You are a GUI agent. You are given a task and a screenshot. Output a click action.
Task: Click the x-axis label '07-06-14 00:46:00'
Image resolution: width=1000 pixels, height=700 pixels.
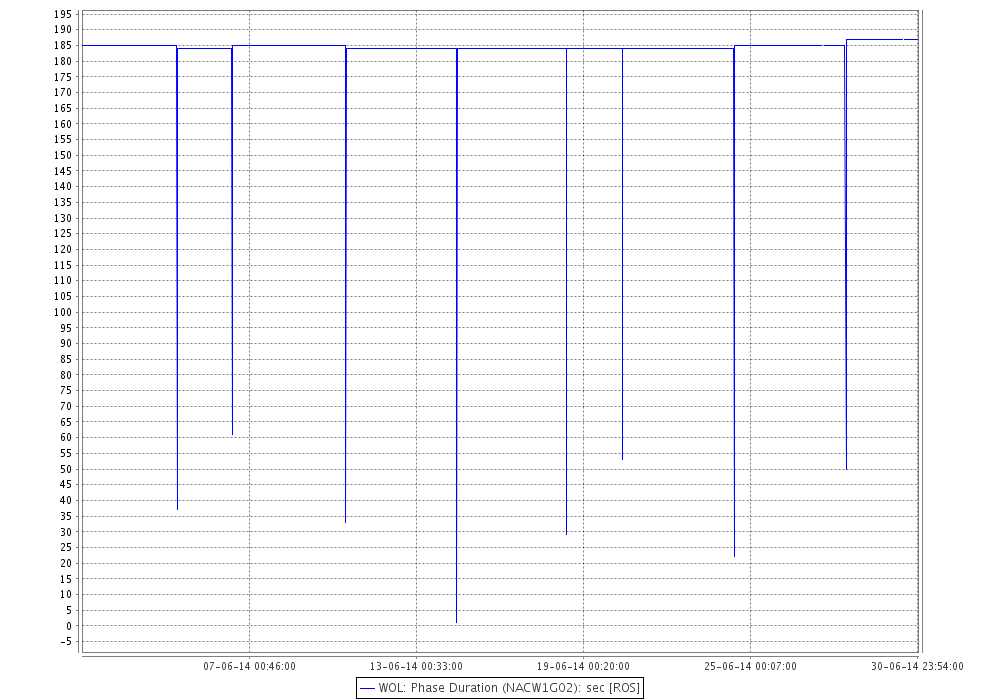tap(249, 666)
